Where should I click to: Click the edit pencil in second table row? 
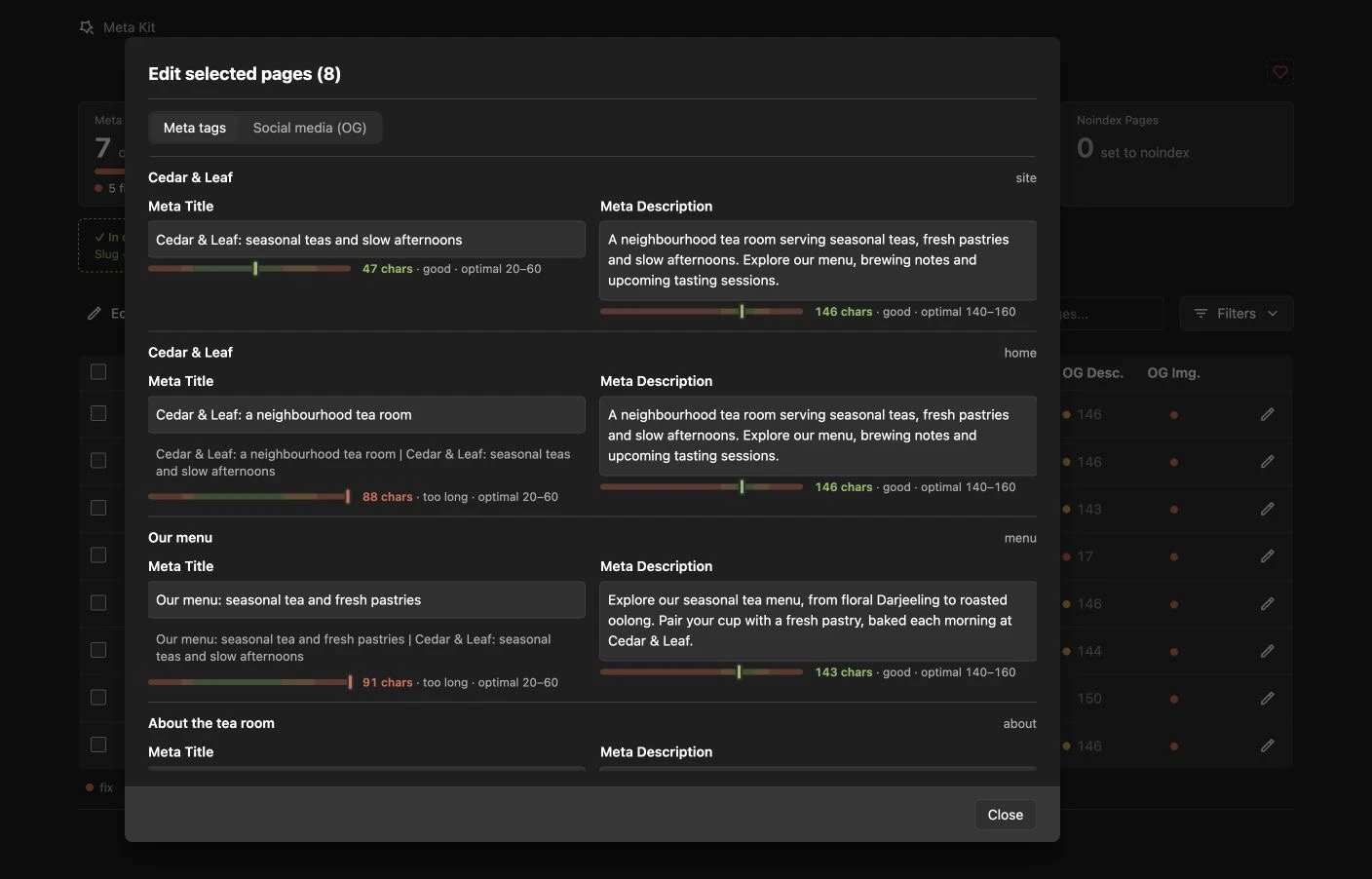pyautogui.click(x=1267, y=462)
